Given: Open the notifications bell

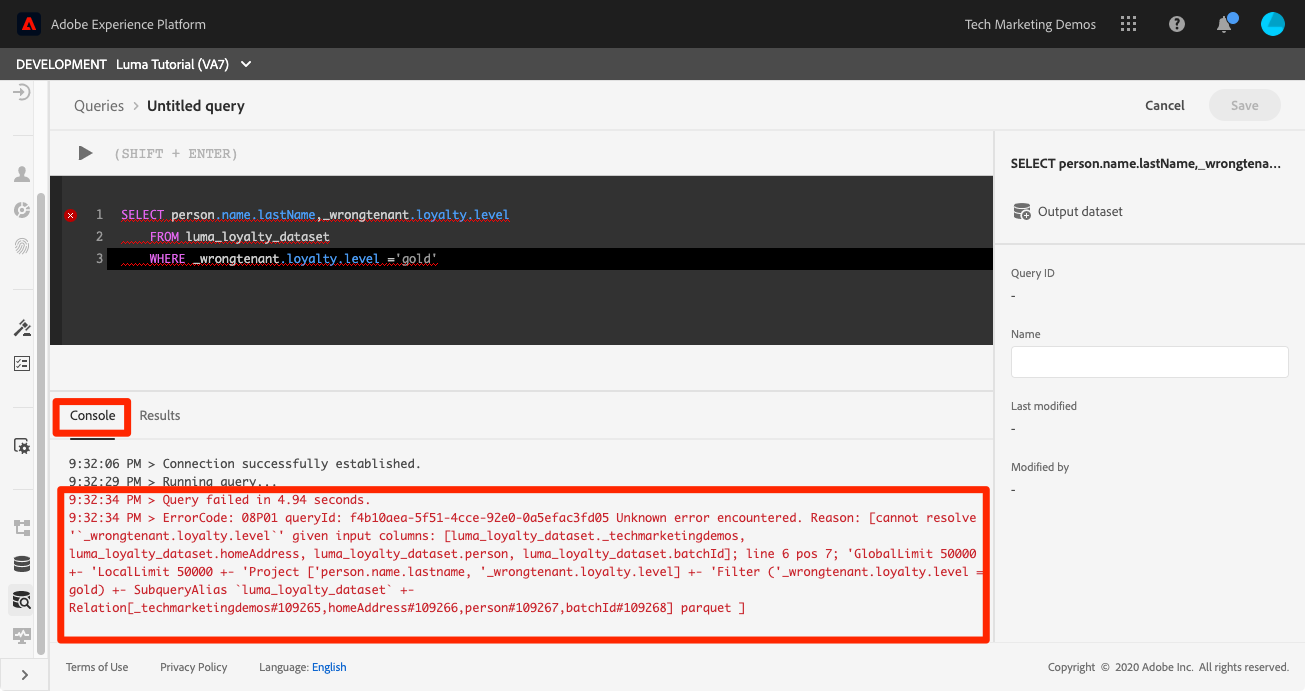Looking at the screenshot, I should [1225, 24].
